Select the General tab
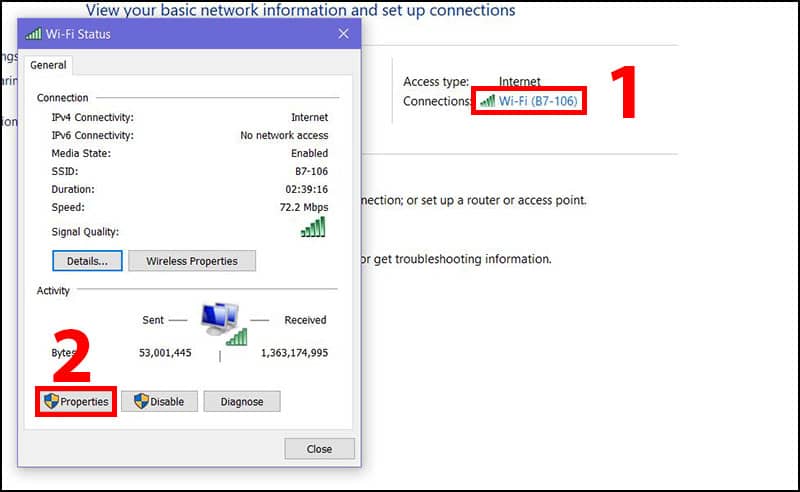Image resolution: width=800 pixels, height=492 pixels. point(48,65)
